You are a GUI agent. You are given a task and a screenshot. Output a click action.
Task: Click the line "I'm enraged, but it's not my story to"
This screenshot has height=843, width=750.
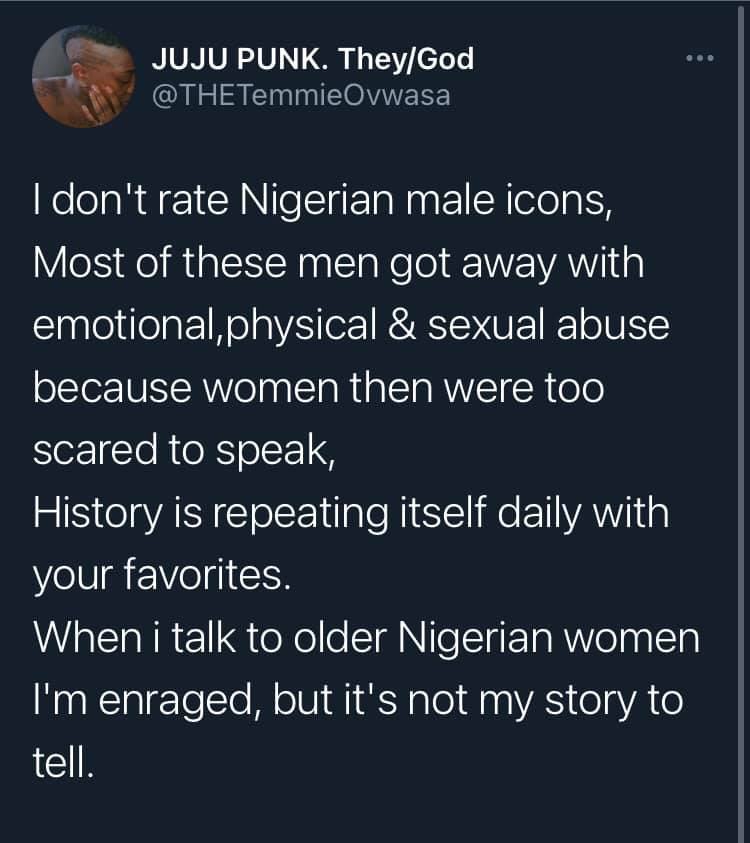357,701
